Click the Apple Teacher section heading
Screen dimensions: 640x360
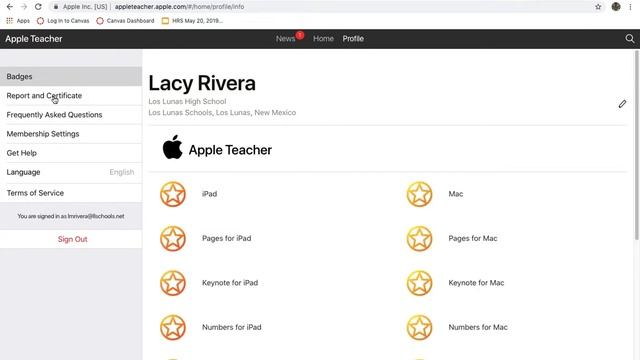click(230, 150)
